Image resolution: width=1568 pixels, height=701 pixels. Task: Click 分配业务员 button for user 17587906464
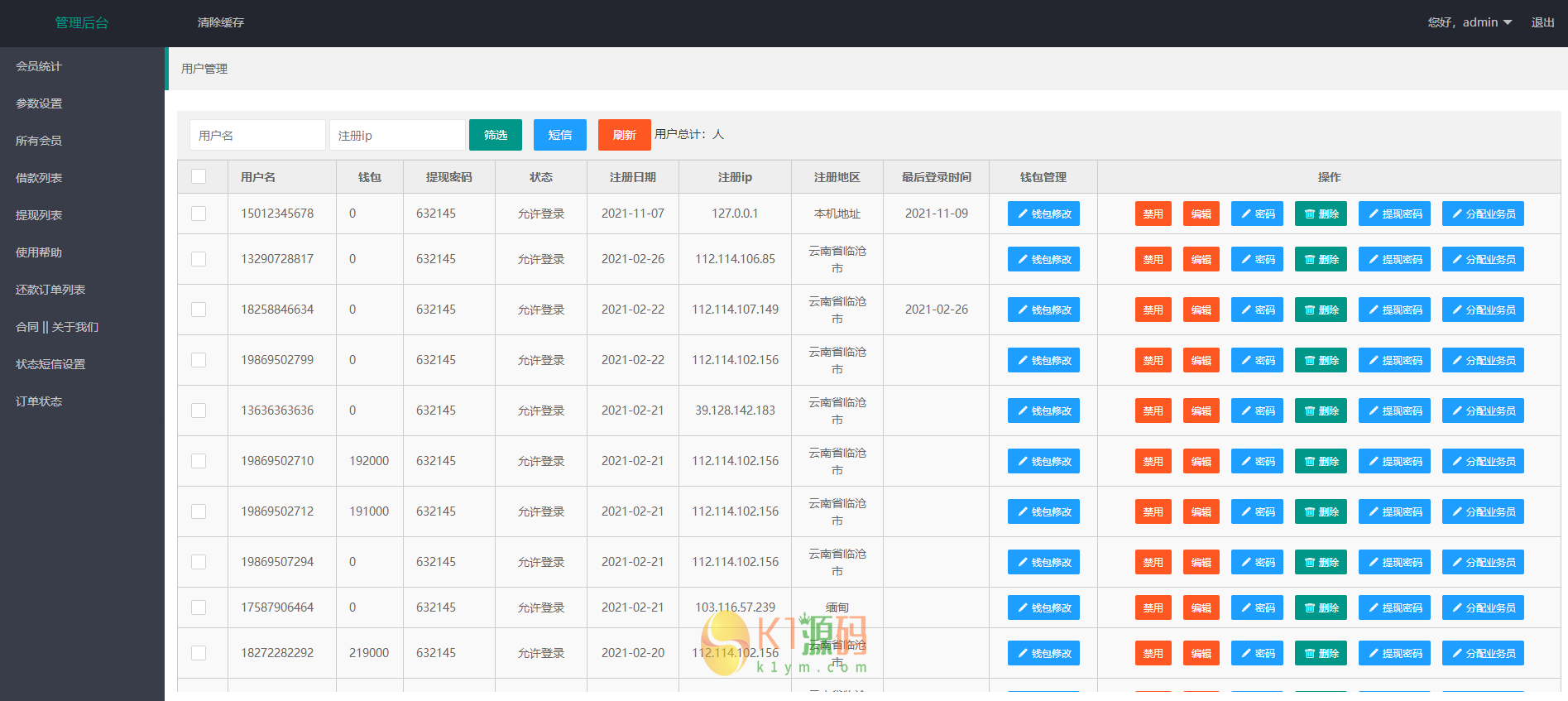(1482, 607)
